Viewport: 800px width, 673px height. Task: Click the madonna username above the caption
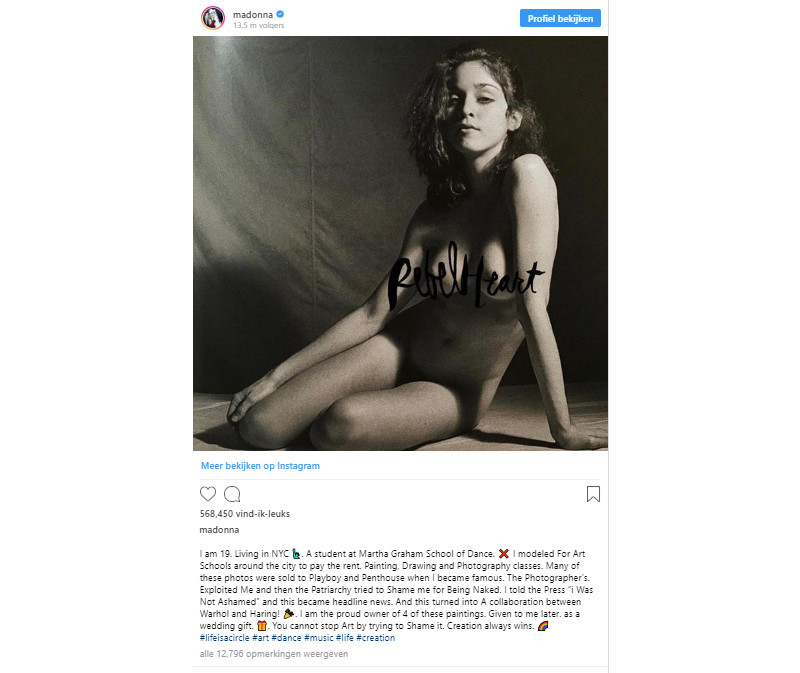click(219, 530)
